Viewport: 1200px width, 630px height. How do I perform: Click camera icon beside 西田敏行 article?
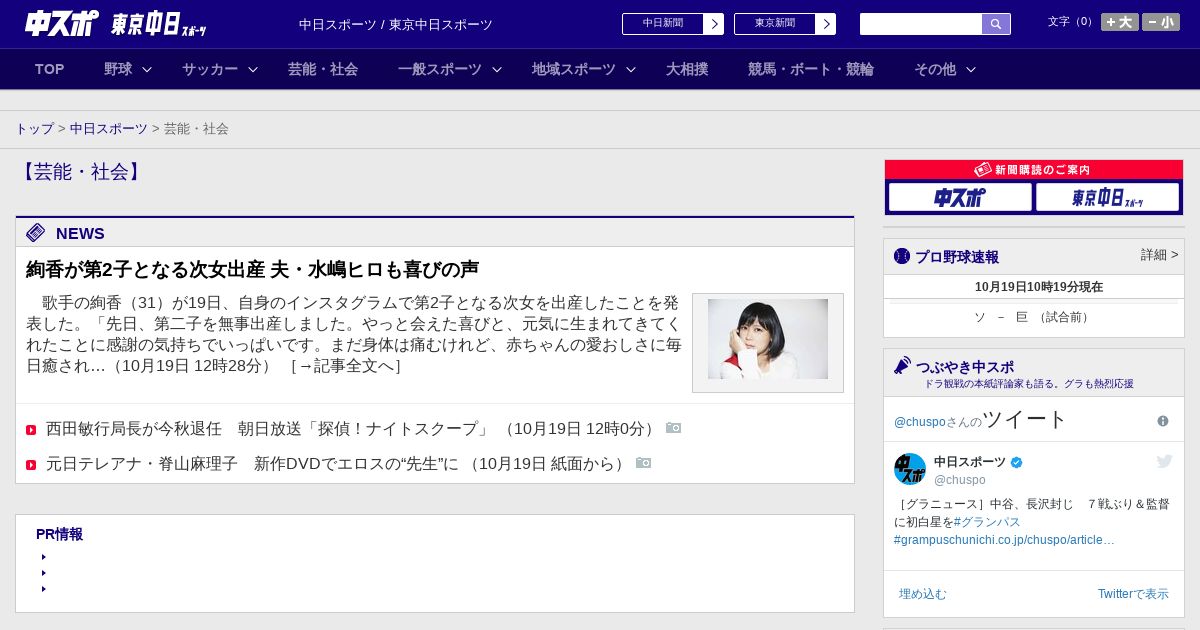(674, 428)
